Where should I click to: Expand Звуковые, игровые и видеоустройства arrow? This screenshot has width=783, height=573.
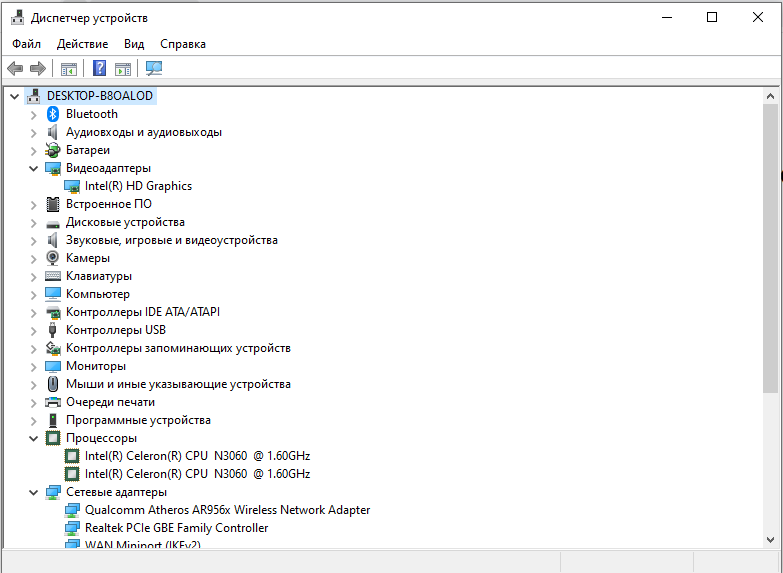point(33,240)
